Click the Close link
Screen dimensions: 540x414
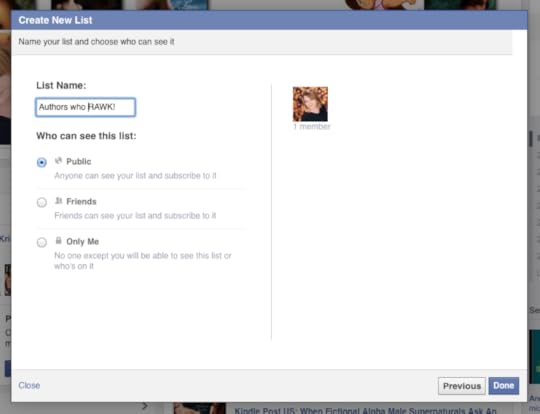coord(29,385)
